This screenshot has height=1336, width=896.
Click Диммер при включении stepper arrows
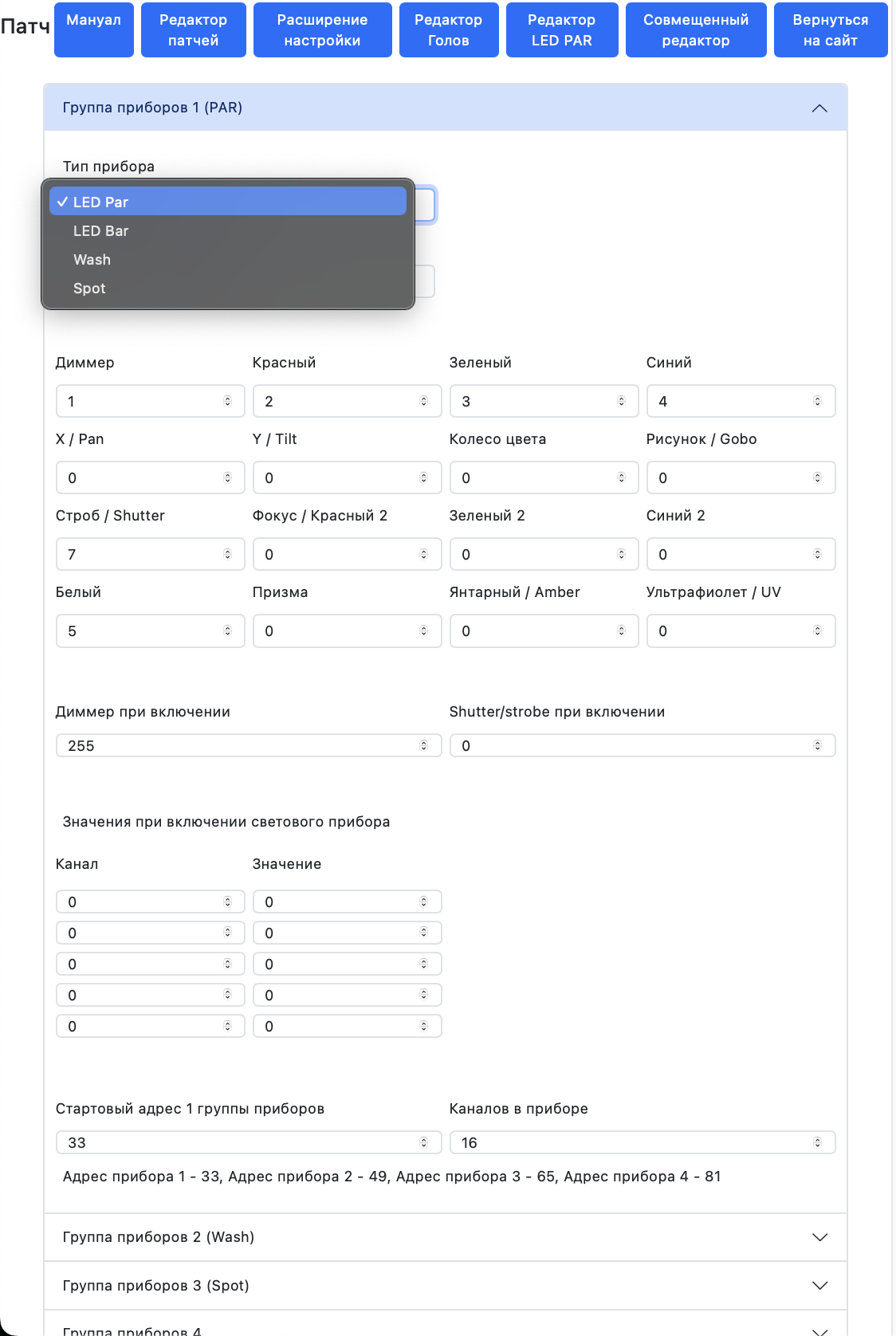coord(424,745)
